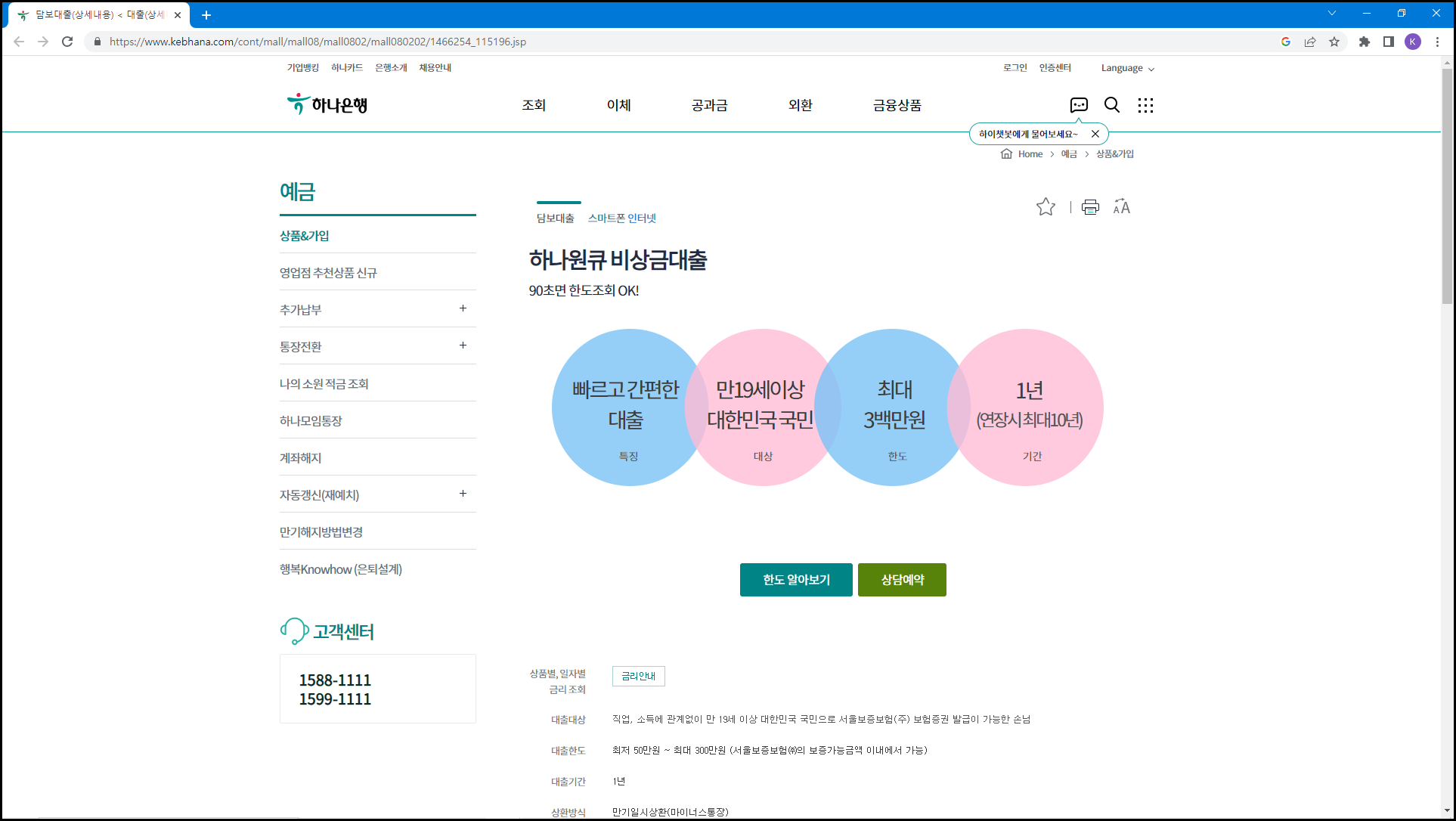
Task: Close the chatbot tooltip bubble
Action: click(x=1095, y=134)
